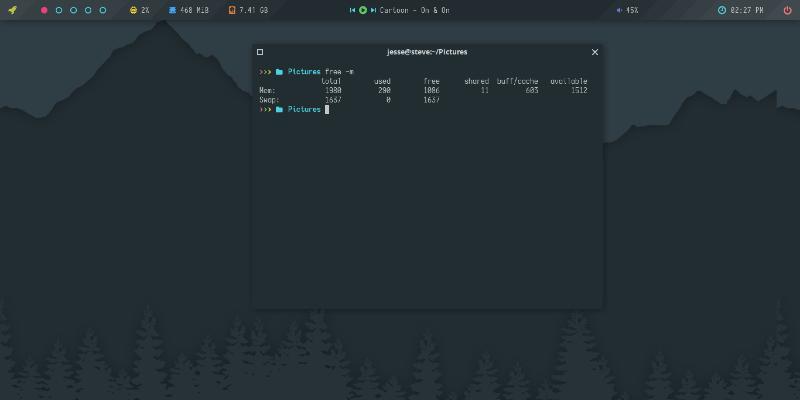This screenshot has height=400, width=800.
Task: Click the clock icon in the top bar
Action: (x=722, y=10)
